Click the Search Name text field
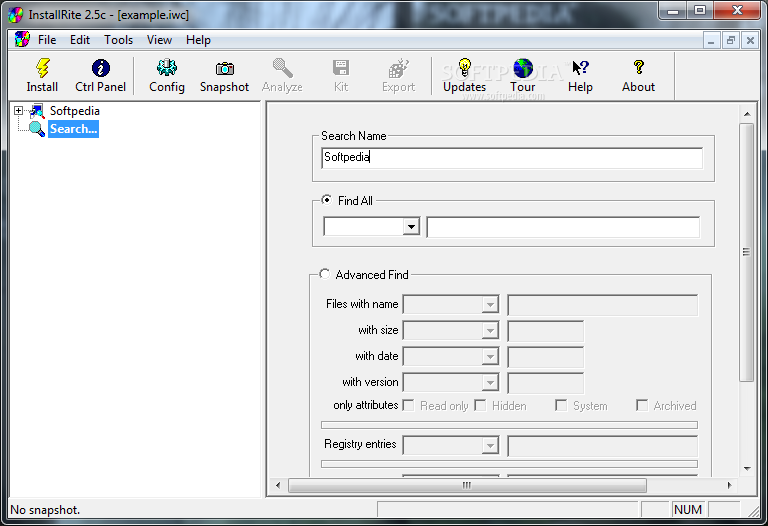Screen dimensions: 768x526 pyautogui.click(x=512, y=157)
